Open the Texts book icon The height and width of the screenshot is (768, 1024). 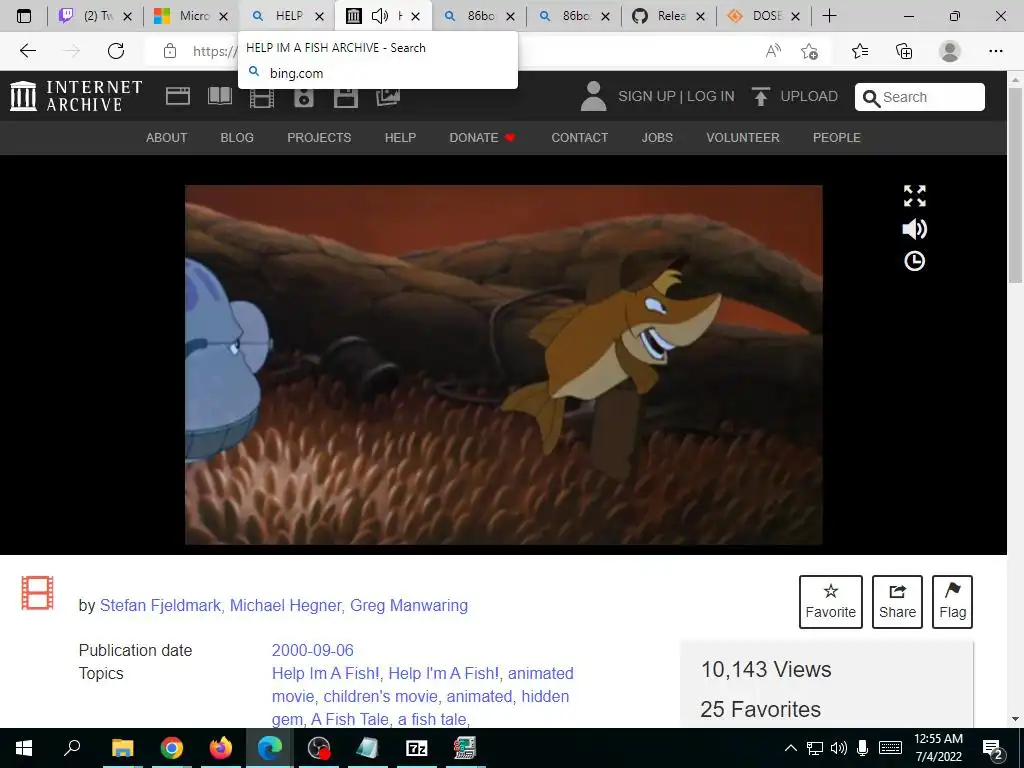(220, 96)
